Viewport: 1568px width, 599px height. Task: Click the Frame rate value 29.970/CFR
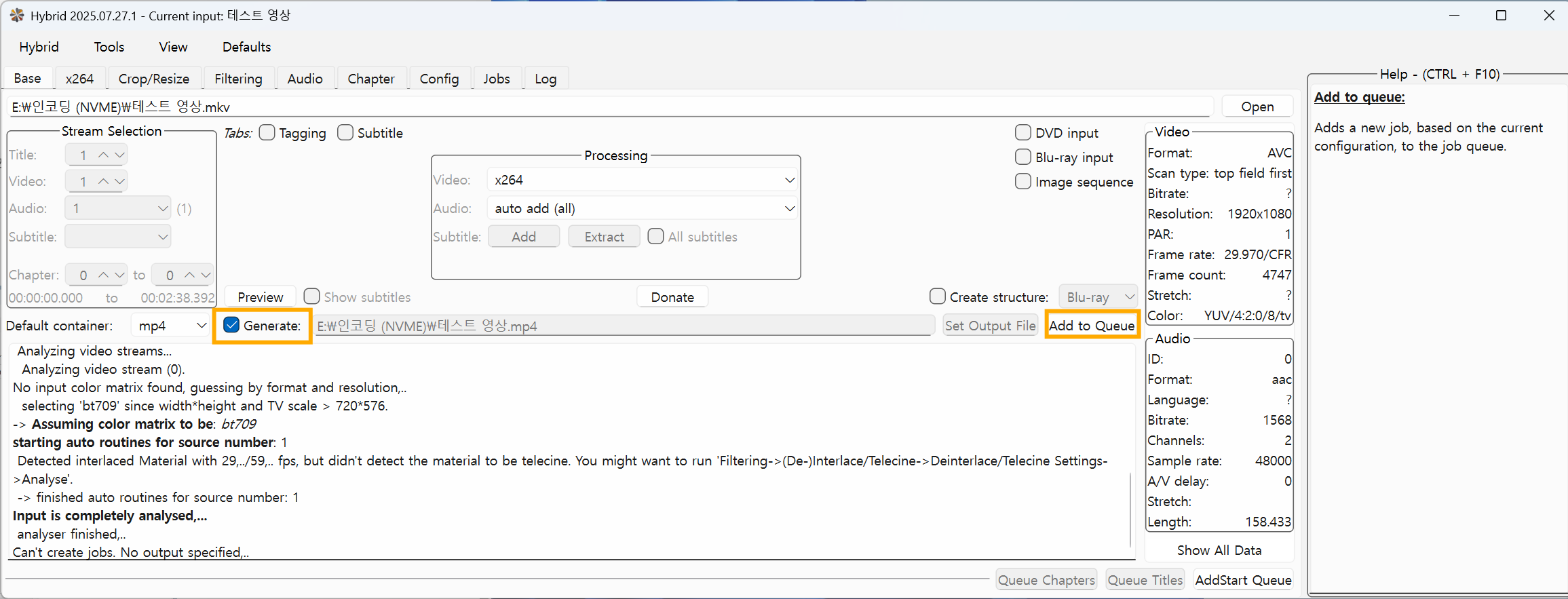(x=1258, y=254)
